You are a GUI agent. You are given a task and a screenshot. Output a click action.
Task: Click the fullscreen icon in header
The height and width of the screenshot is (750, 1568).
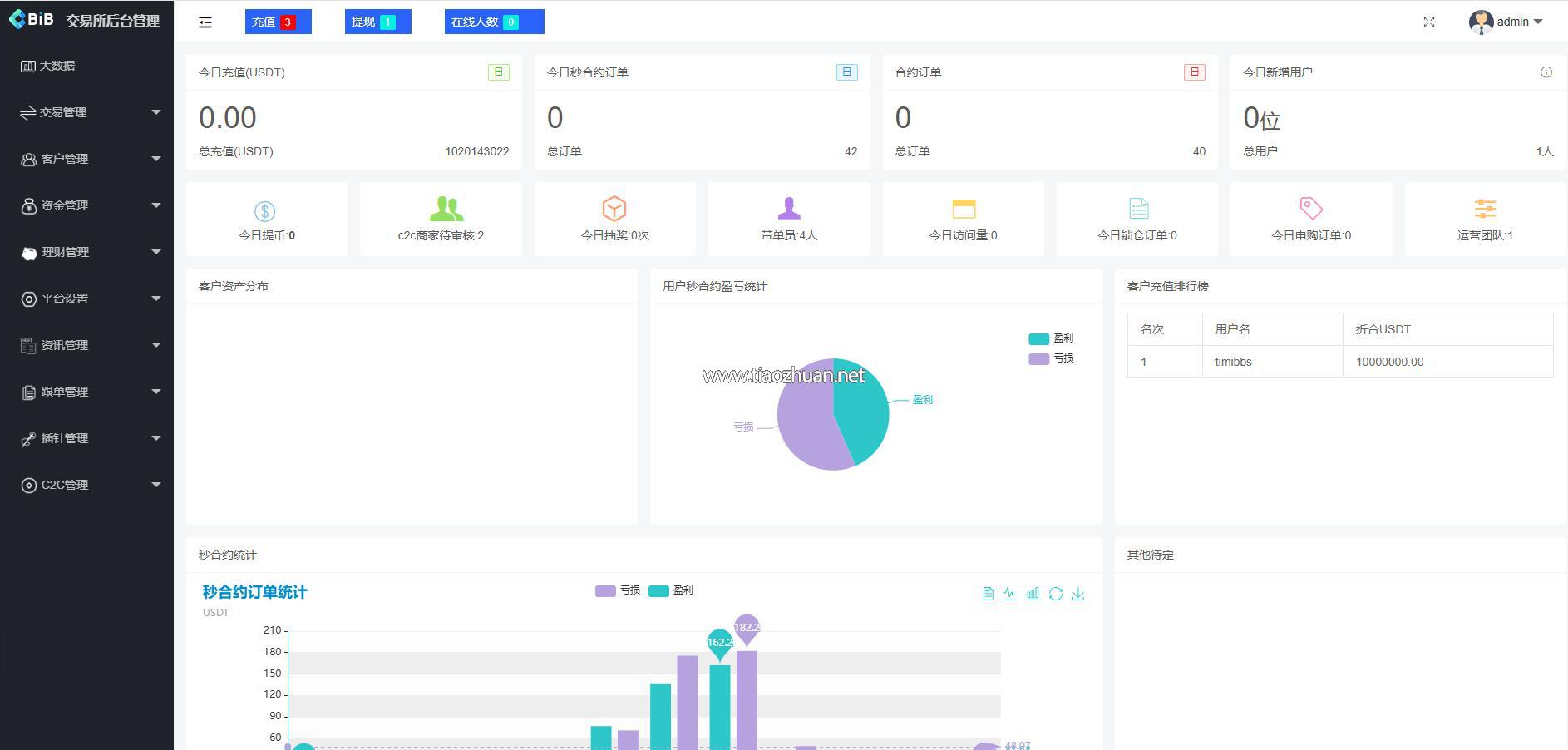pos(1429,22)
